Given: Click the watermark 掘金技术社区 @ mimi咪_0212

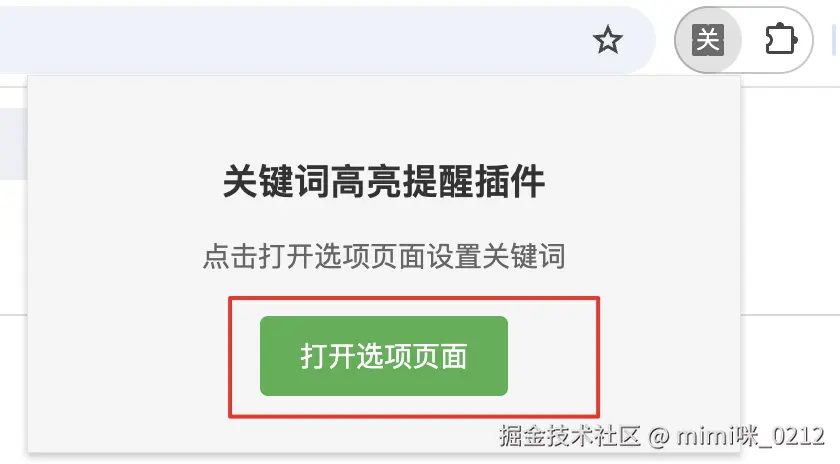Looking at the screenshot, I should click(662, 436).
